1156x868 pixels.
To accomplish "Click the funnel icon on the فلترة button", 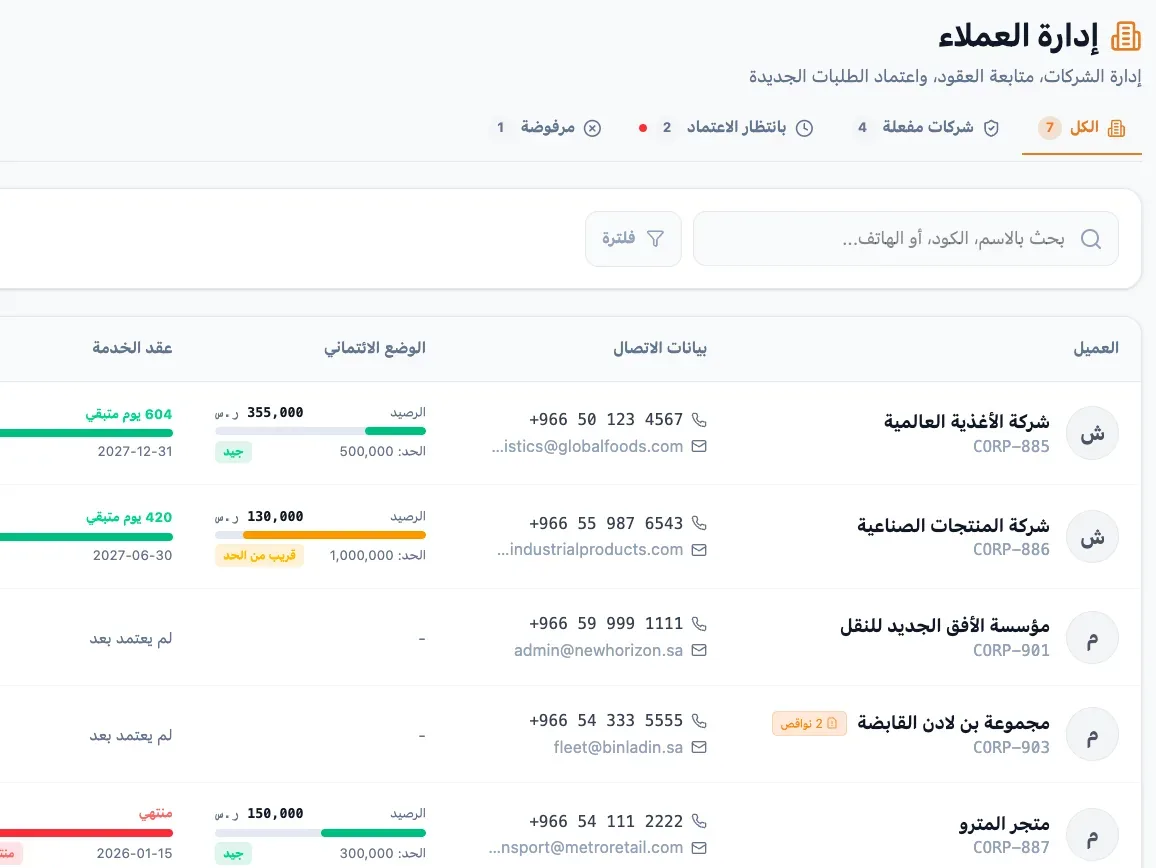I will point(655,238).
